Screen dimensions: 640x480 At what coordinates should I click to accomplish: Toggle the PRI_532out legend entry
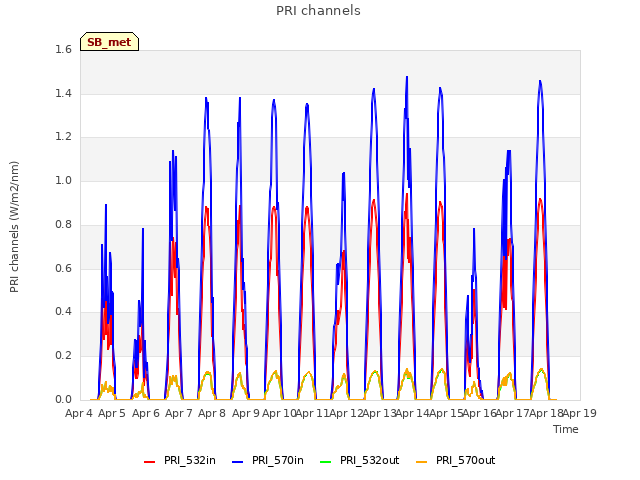pyautogui.click(x=360, y=460)
